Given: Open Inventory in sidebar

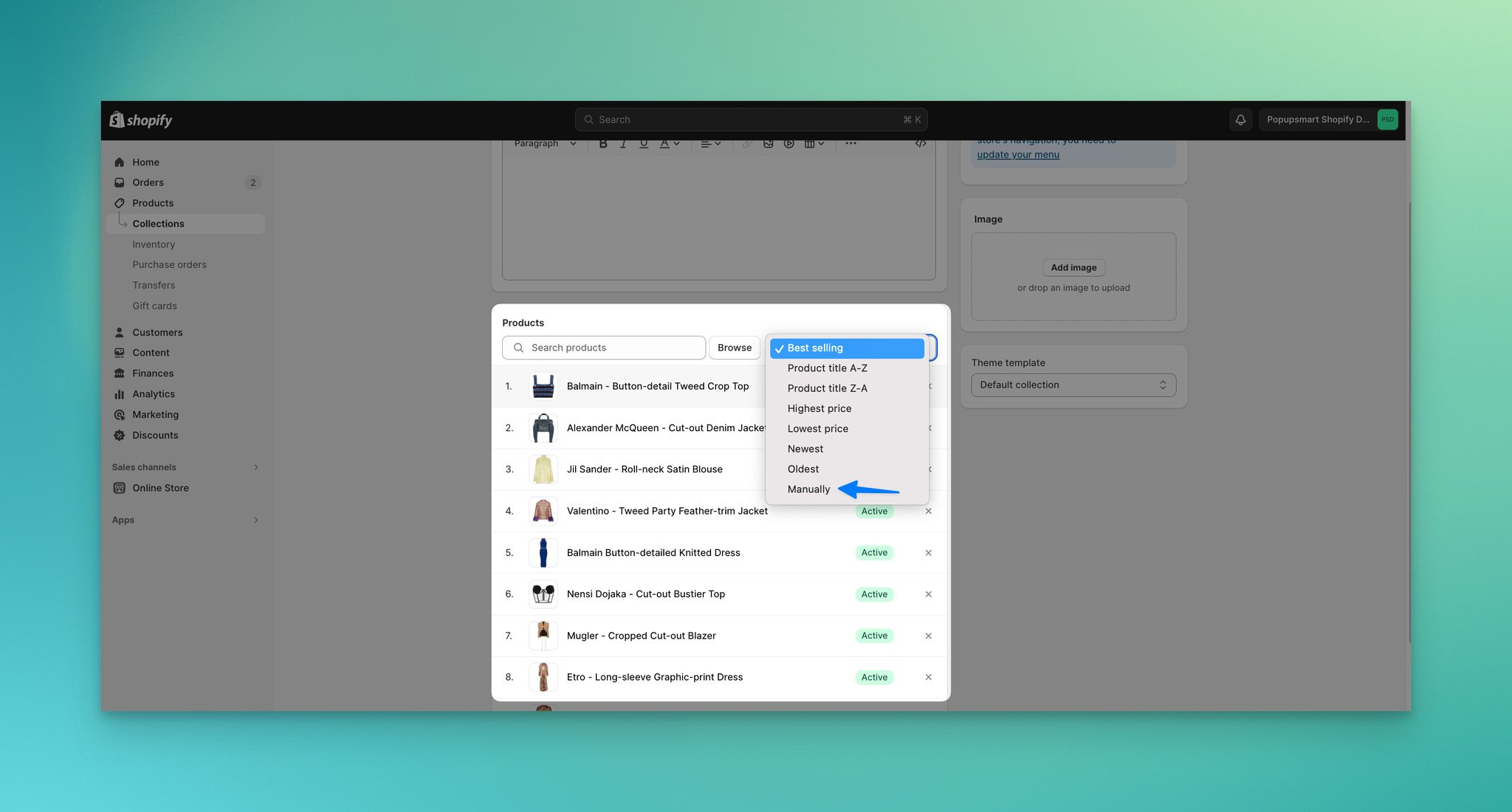Looking at the screenshot, I should 154,244.
